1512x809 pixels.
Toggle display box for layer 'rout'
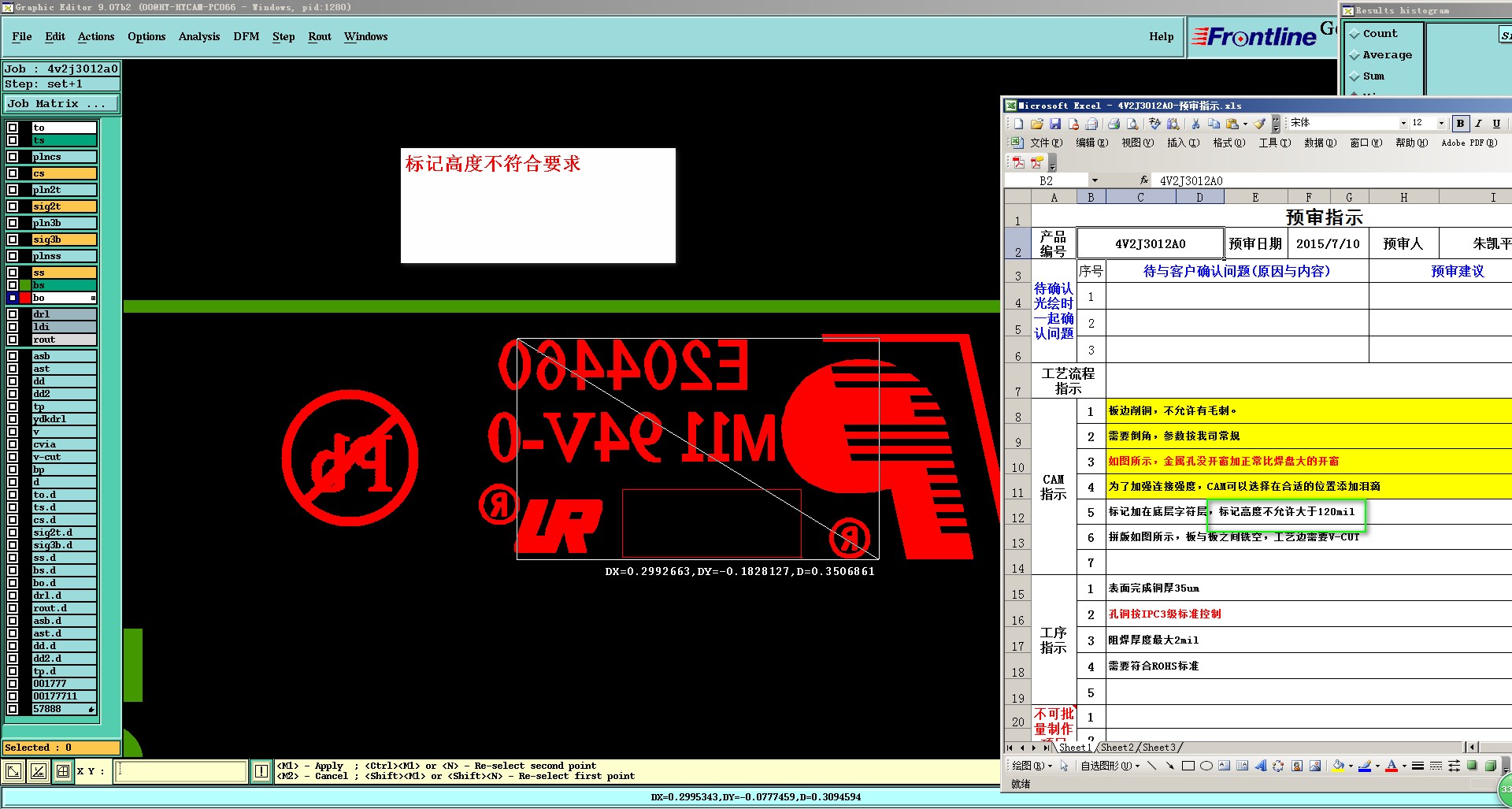(x=13, y=340)
